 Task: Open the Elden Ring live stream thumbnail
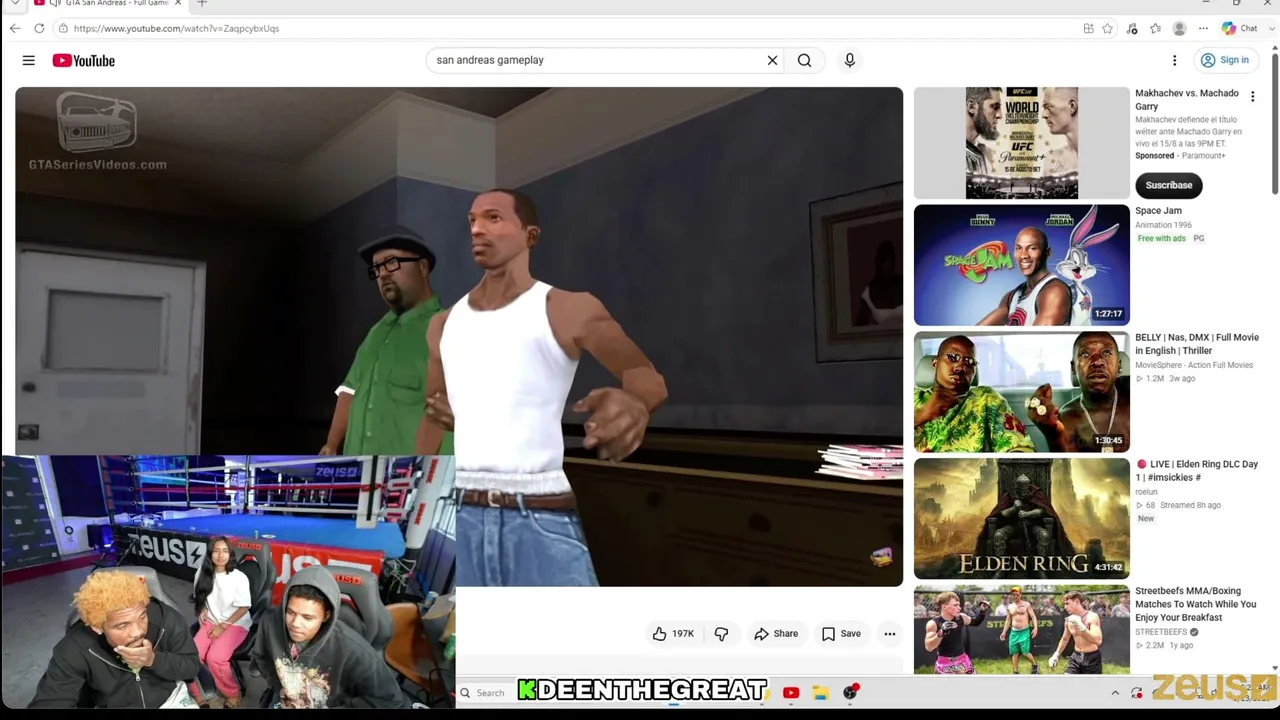(1021, 519)
